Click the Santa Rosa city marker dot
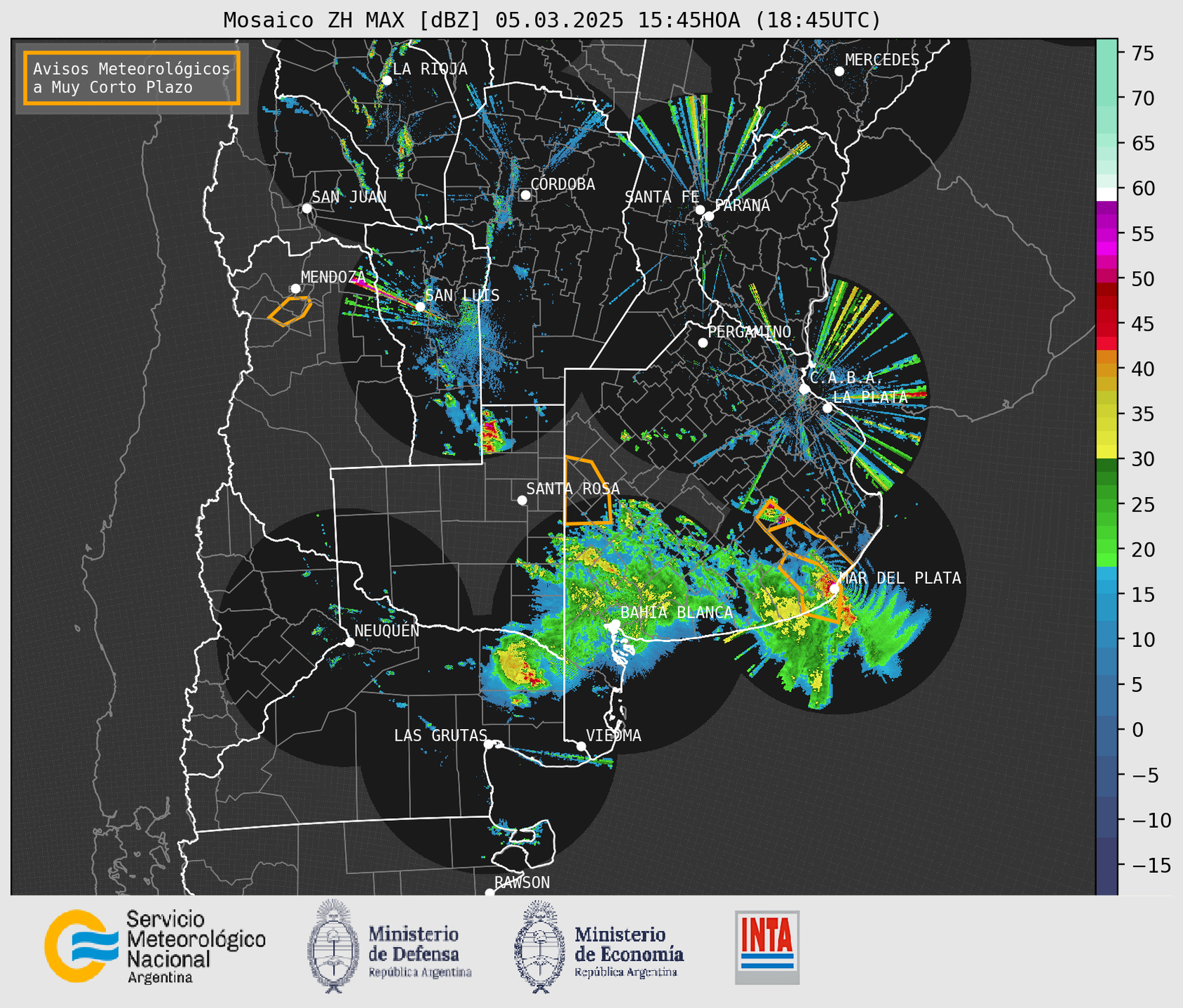Screen dimensions: 1183x1008 (x=522, y=500)
